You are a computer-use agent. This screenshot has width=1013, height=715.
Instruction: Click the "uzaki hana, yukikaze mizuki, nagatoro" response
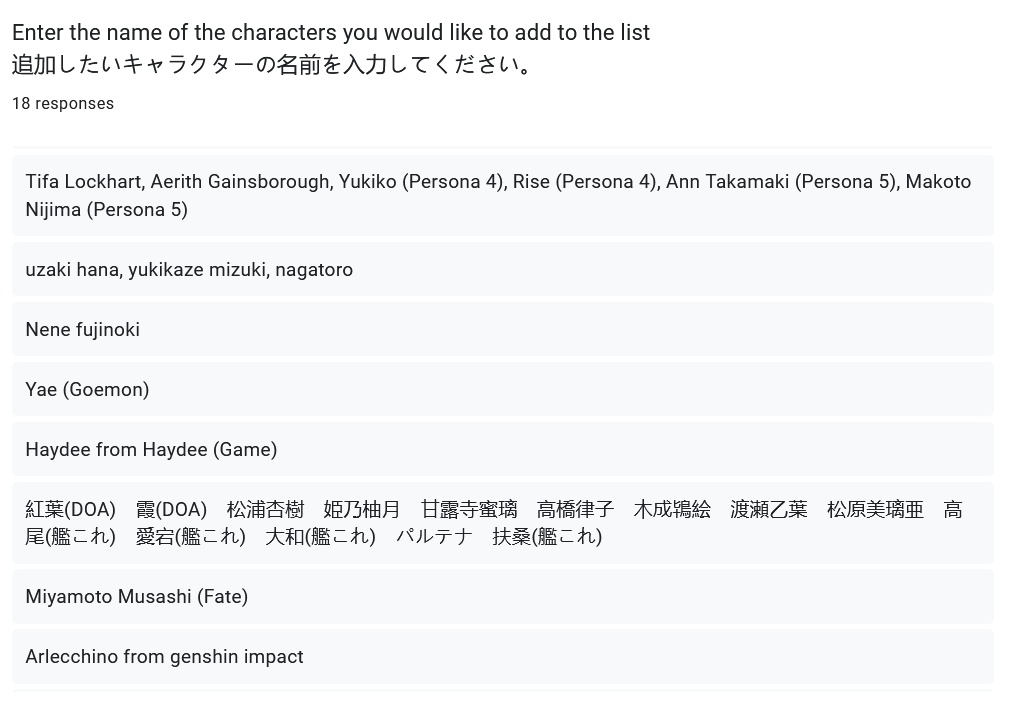189,270
